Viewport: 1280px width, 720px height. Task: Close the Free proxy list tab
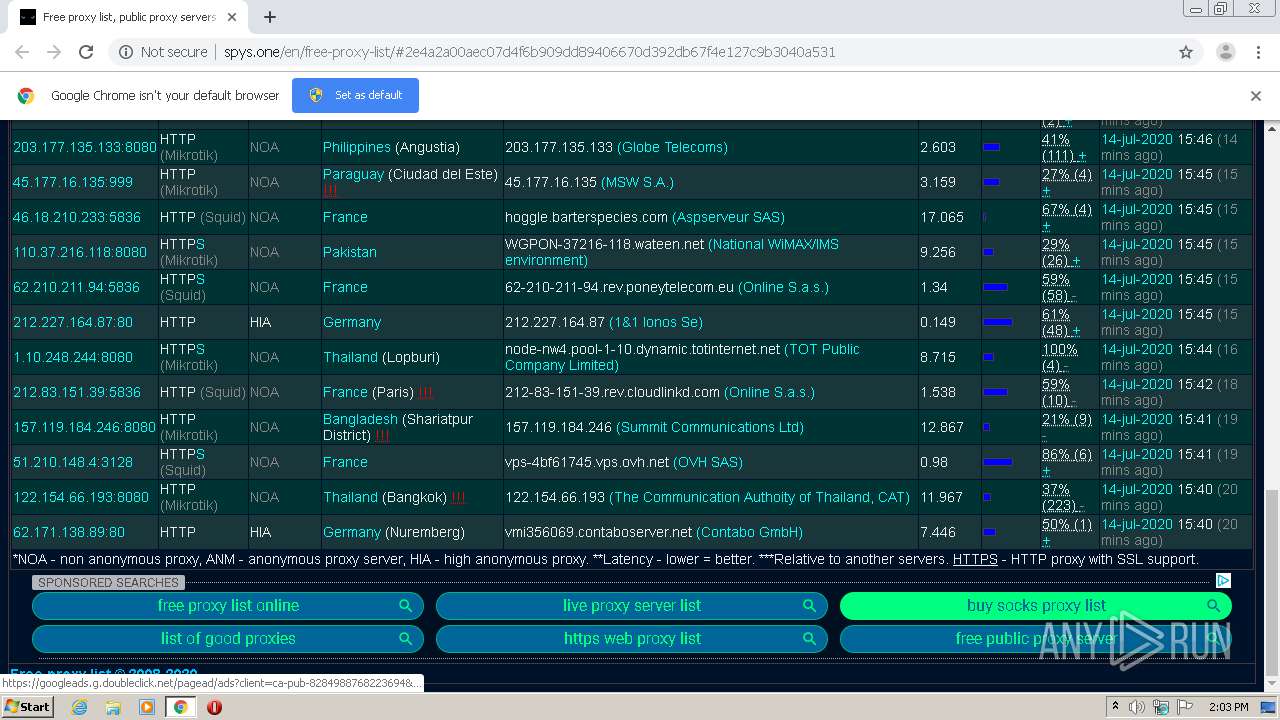click(x=232, y=17)
